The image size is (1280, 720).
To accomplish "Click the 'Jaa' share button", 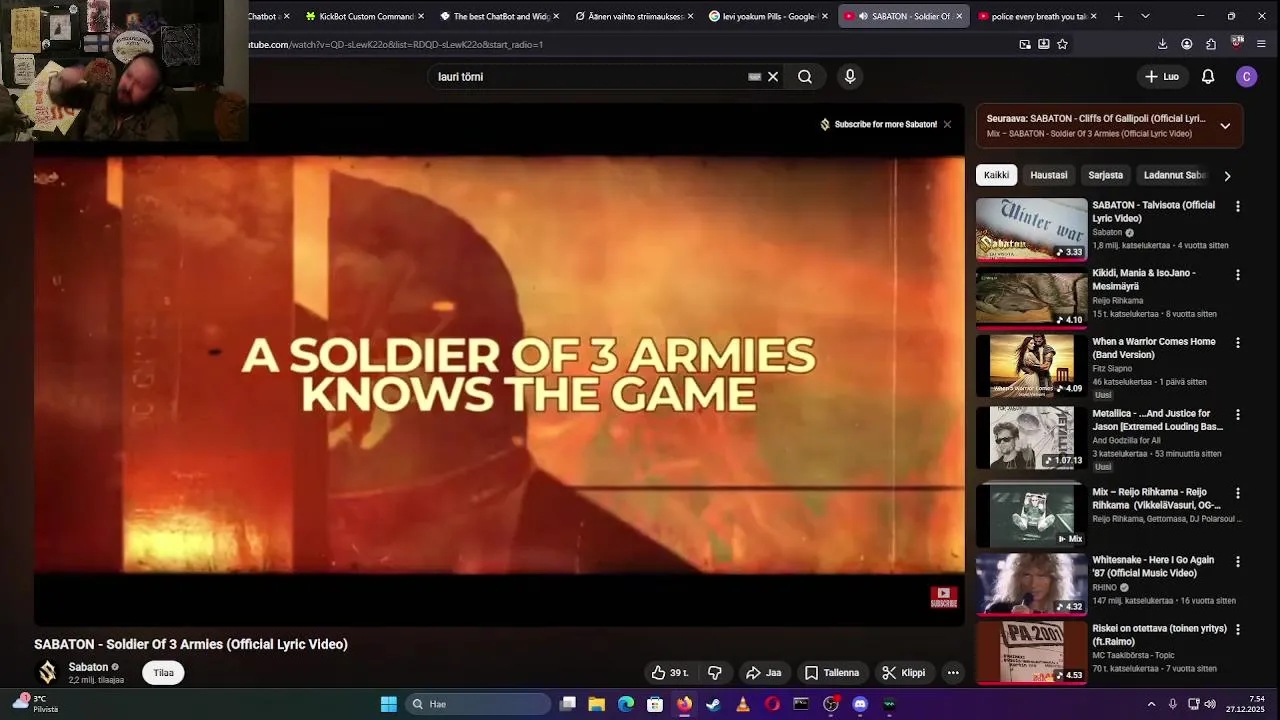I will (764, 673).
